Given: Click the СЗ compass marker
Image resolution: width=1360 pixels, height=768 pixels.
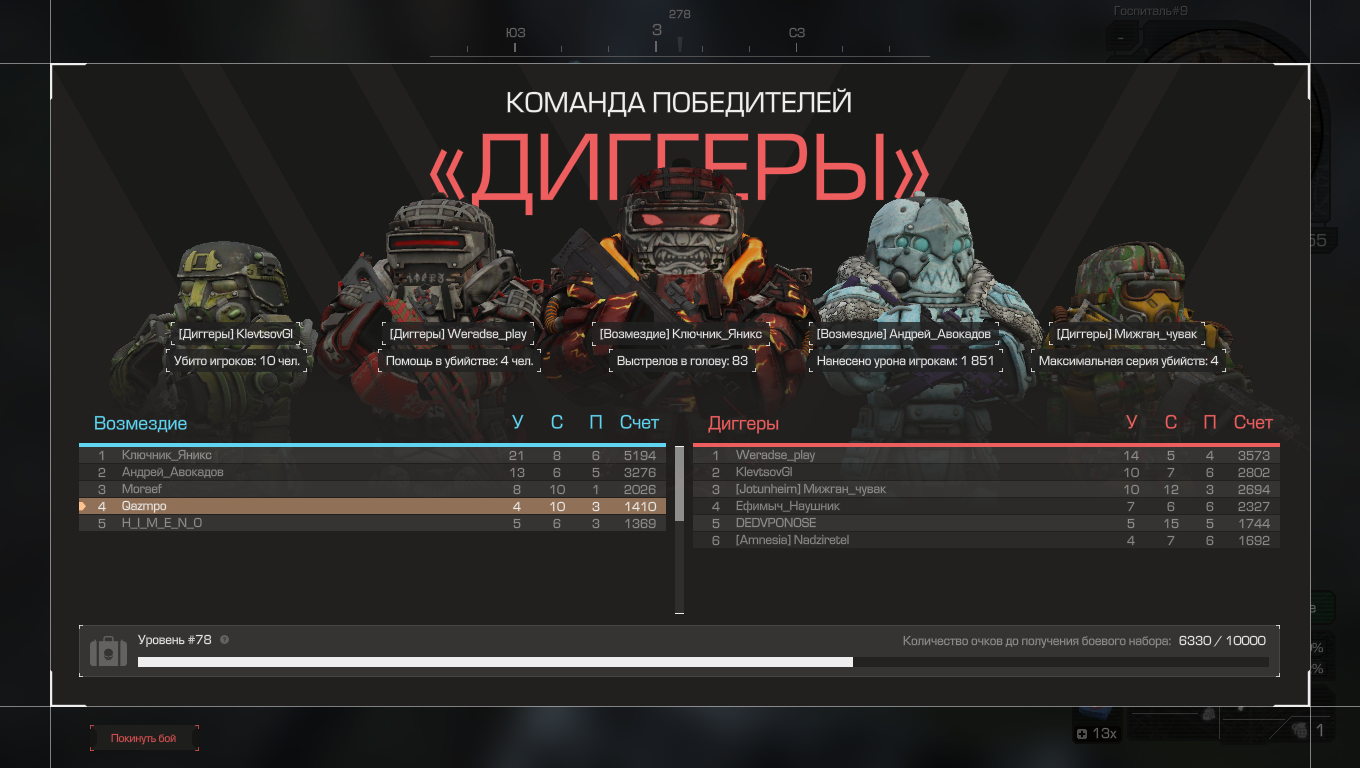Looking at the screenshot, I should pos(797,33).
